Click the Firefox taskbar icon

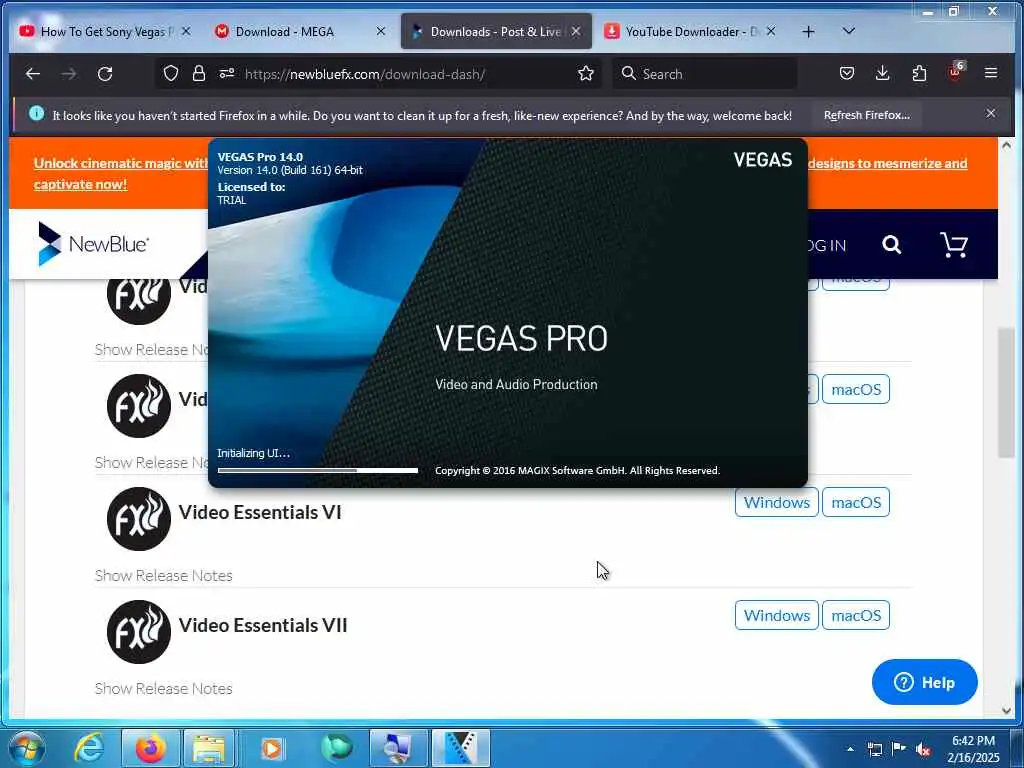click(150, 748)
